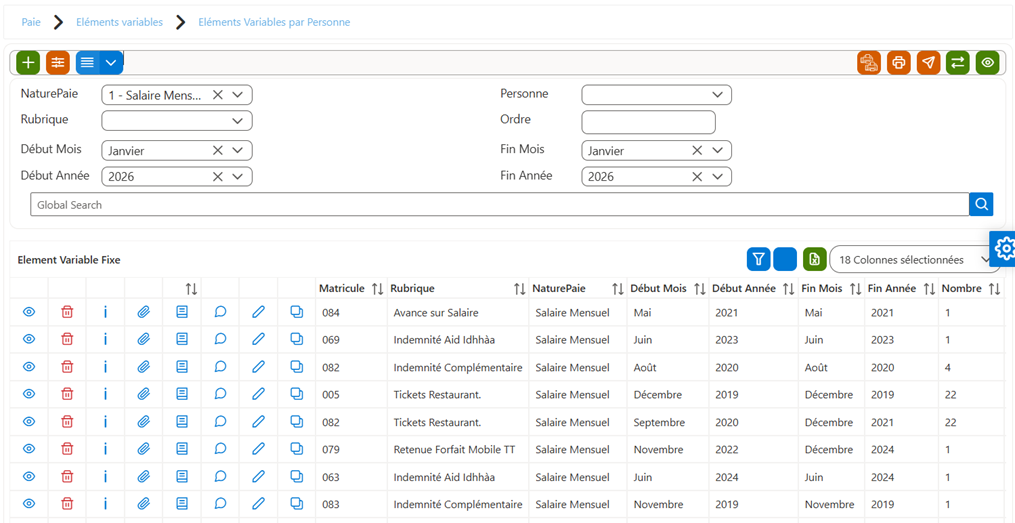This screenshot has height=523, width=1015.
Task: Click the orange printer icon
Action: pos(898,62)
